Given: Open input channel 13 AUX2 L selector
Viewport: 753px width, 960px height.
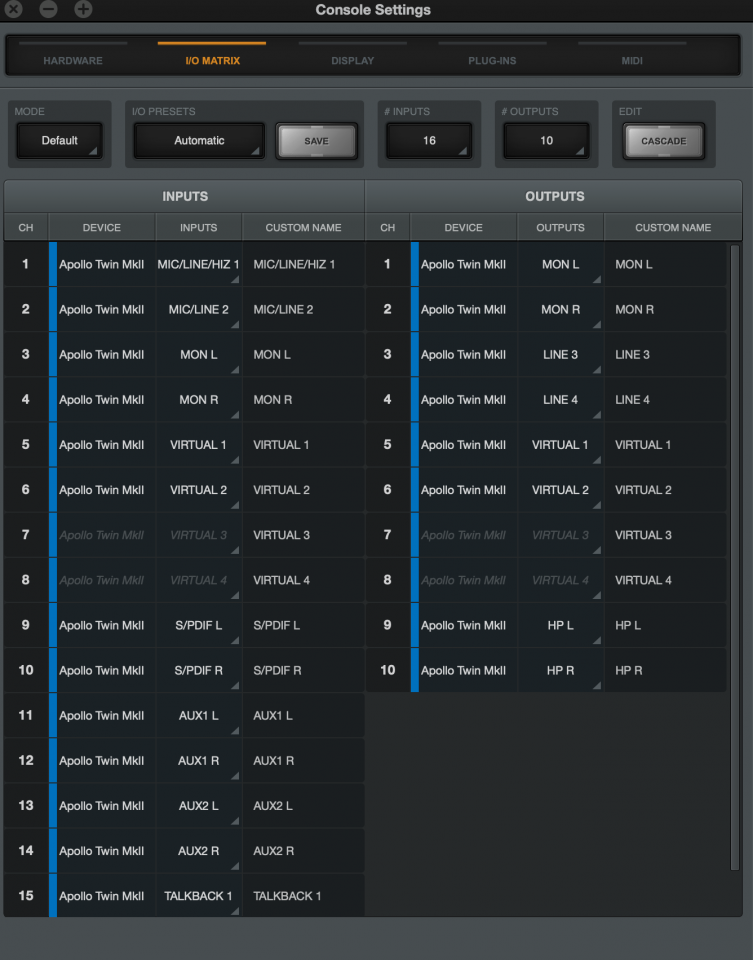Looking at the screenshot, I should 198,806.
